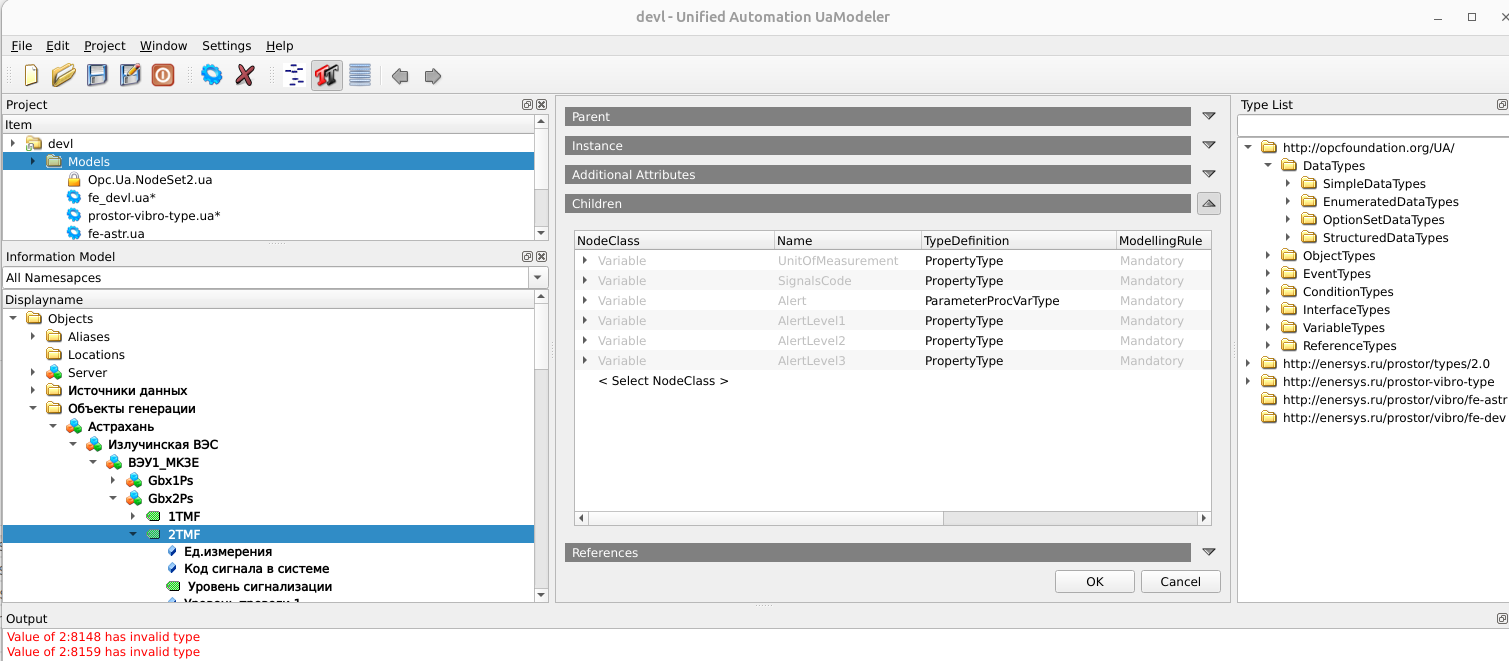Click the Save floppy disk icon
Screen dimensions: 1509x661
97,76
